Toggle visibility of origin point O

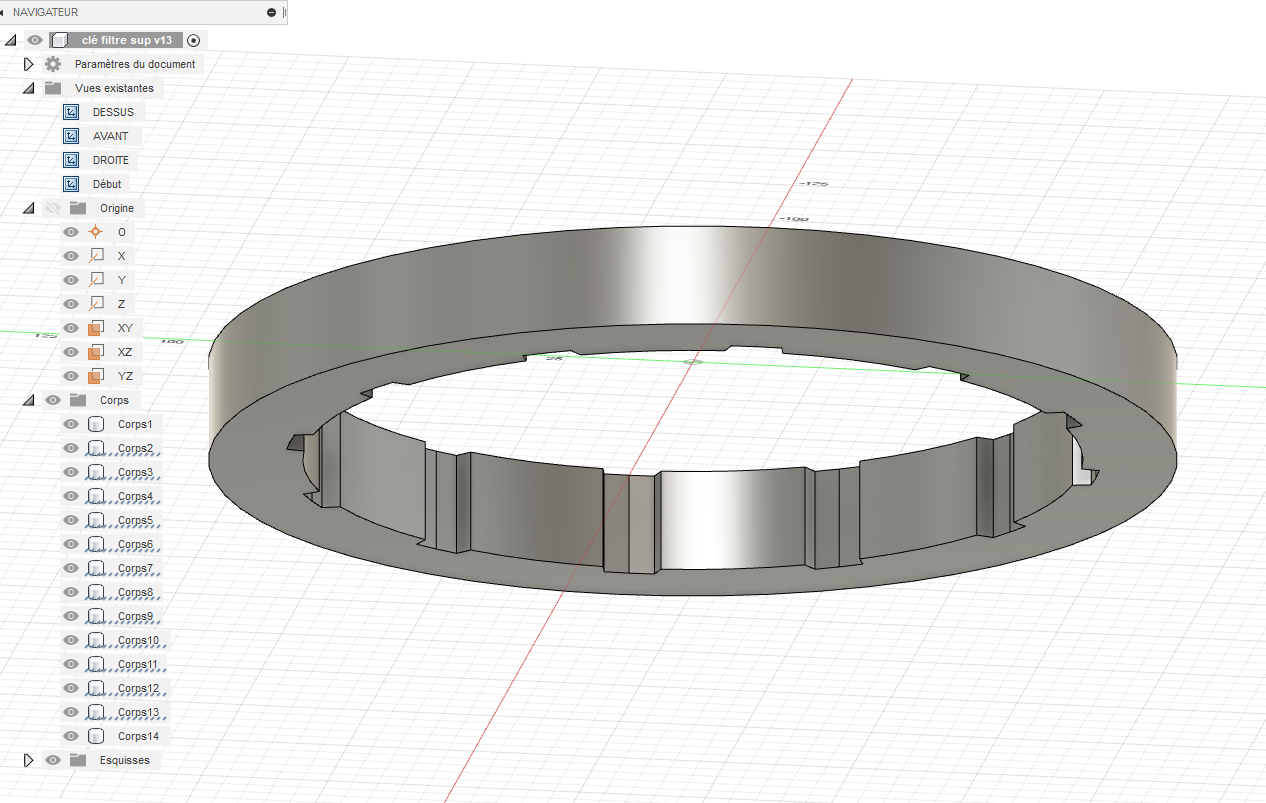tap(71, 232)
